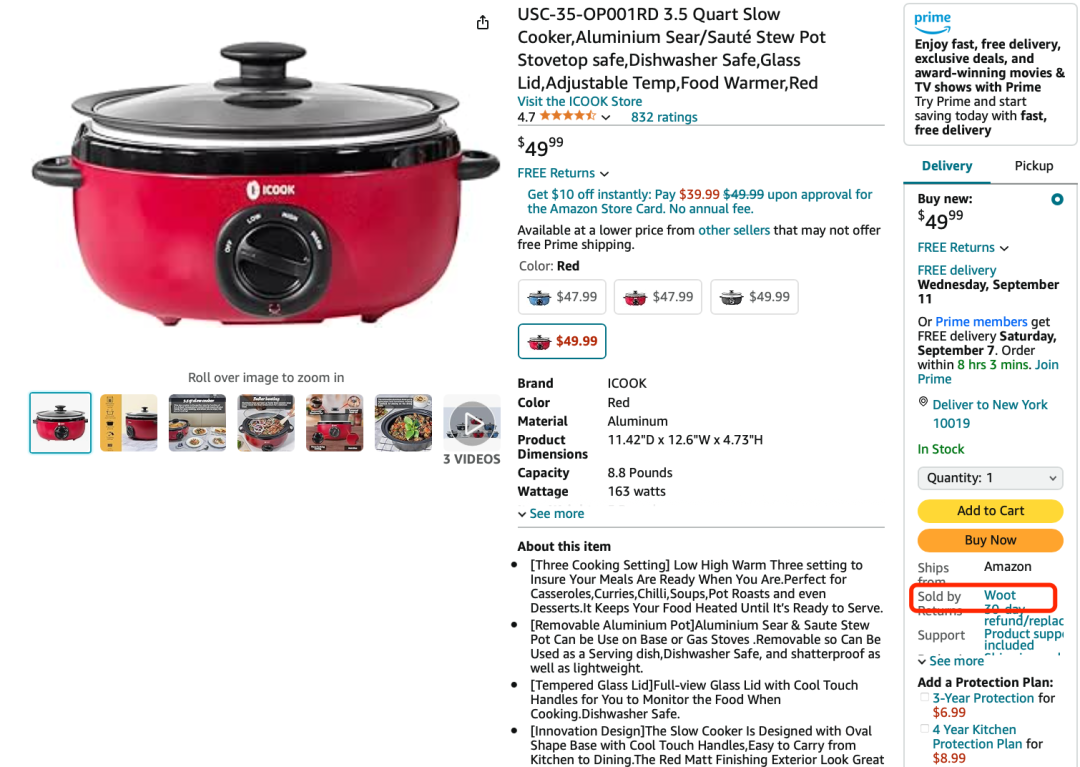Image resolution: width=1080 pixels, height=767 pixels.
Task: Expand FREE Returns under the main price
Action: [563, 174]
